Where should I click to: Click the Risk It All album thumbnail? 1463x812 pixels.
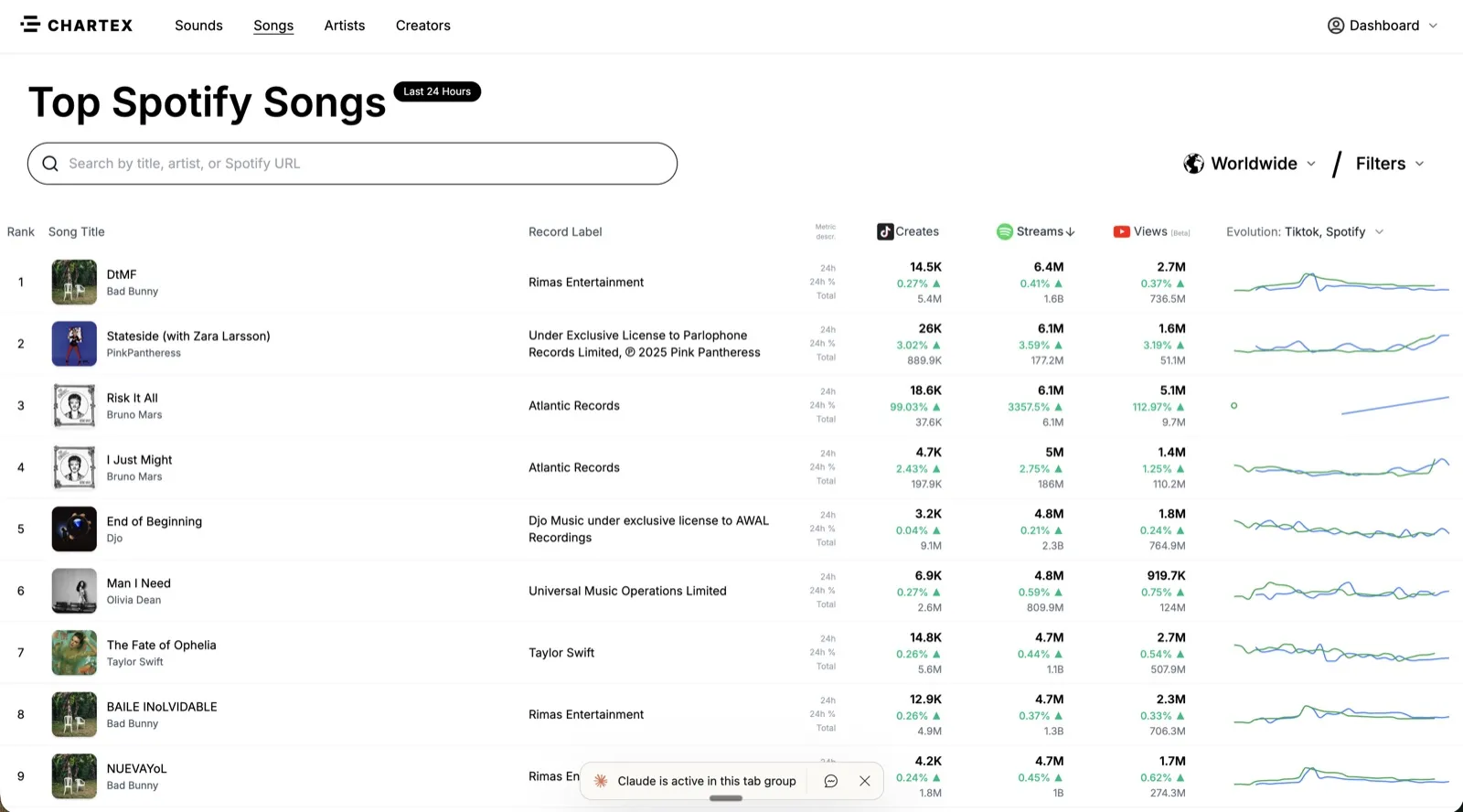pos(74,406)
